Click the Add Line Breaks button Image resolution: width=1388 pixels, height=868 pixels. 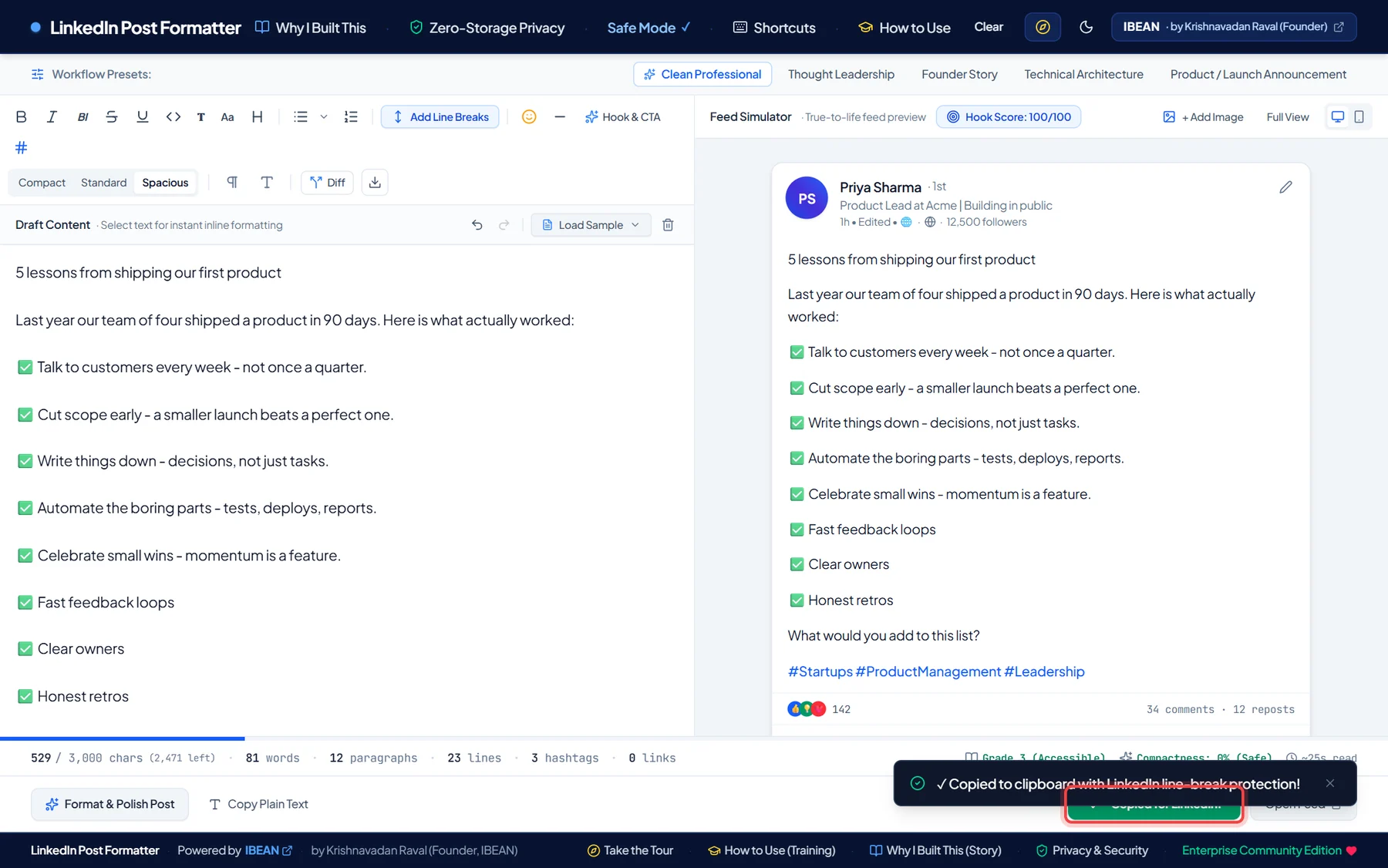440,117
